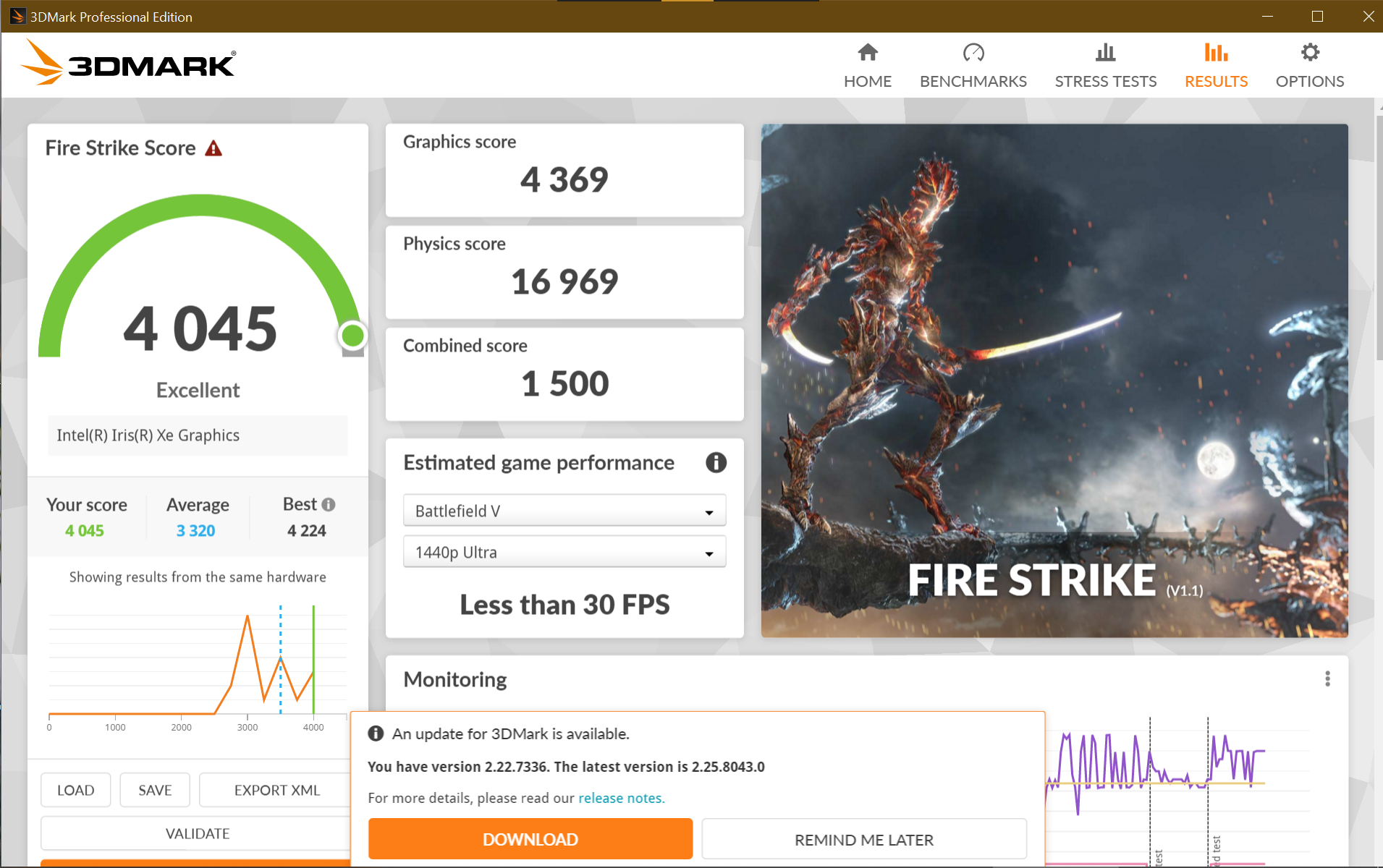
Task: Click the VALIDATE button
Action: (x=196, y=833)
